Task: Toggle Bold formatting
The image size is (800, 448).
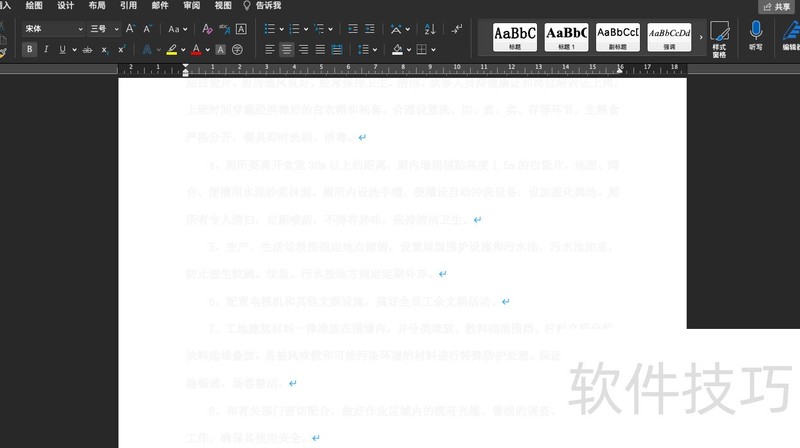Action: (x=30, y=49)
